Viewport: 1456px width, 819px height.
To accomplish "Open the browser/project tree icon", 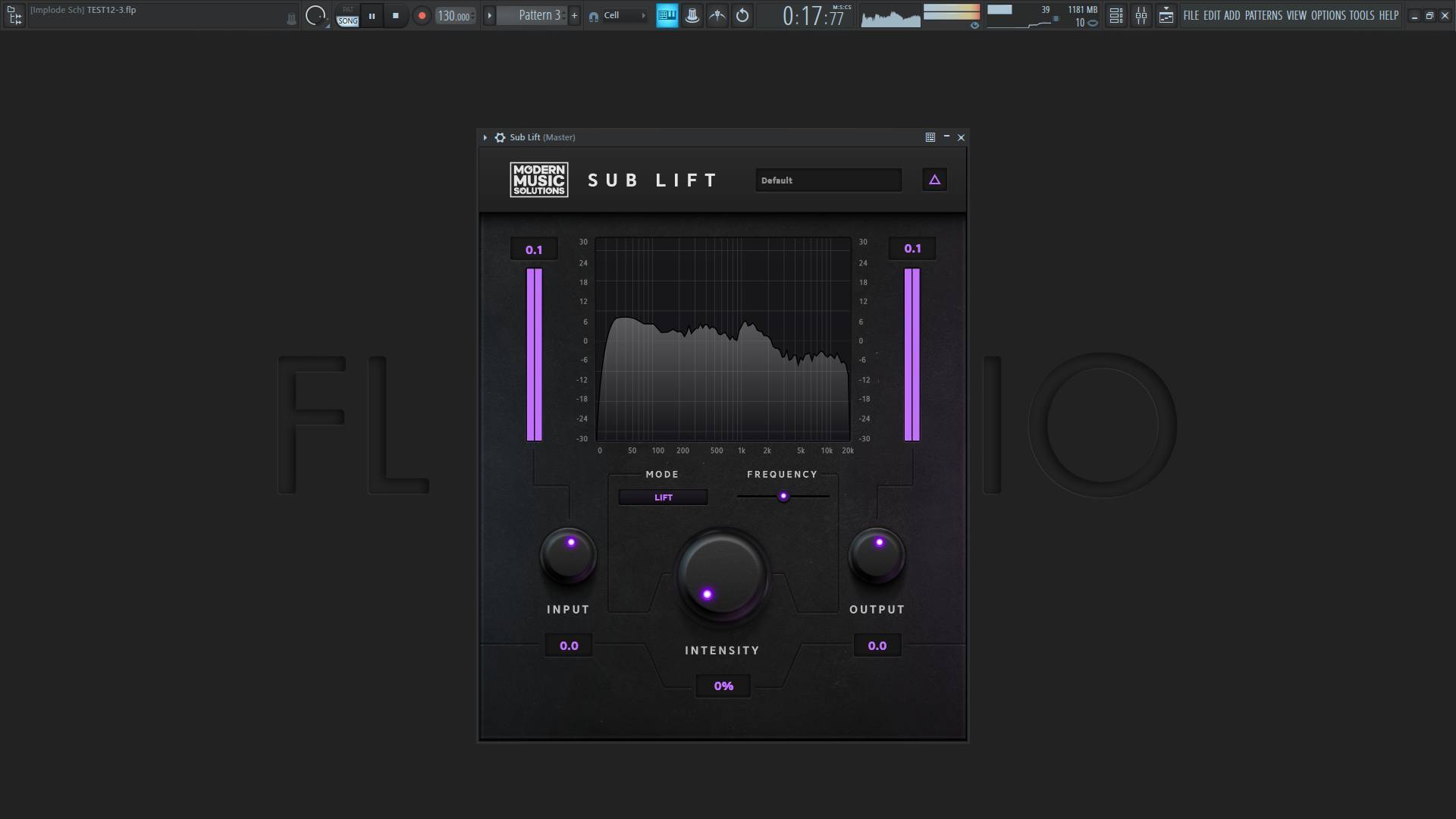I will click(14, 15).
